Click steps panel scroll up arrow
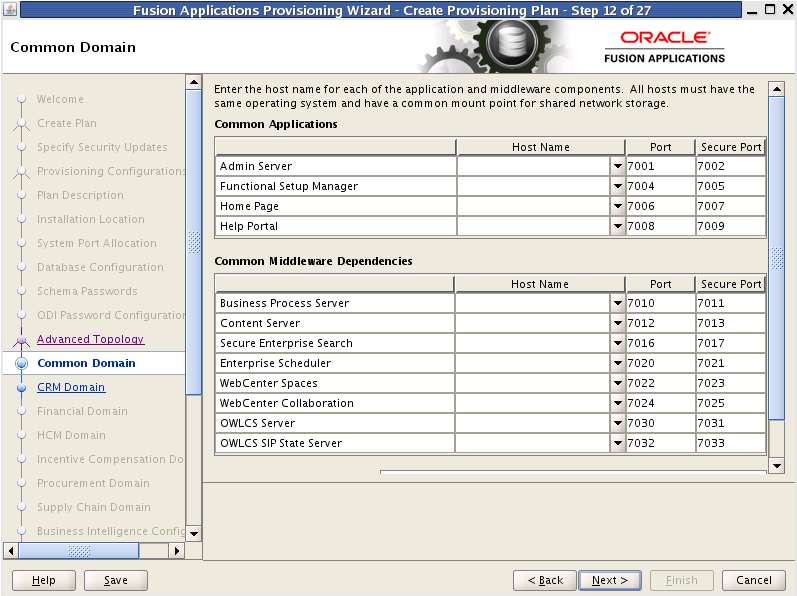797x596 pixels. tap(194, 82)
